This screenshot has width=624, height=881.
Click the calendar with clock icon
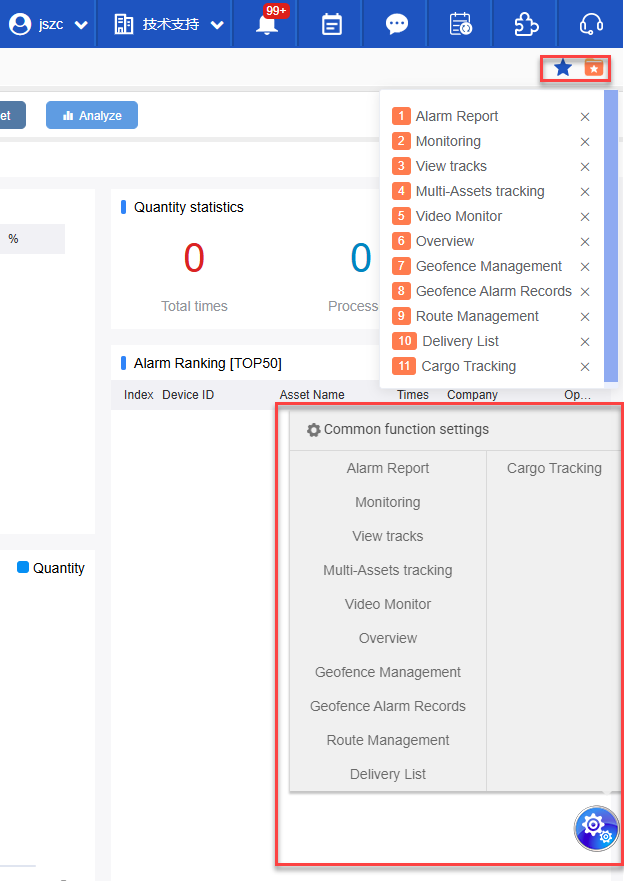click(461, 25)
